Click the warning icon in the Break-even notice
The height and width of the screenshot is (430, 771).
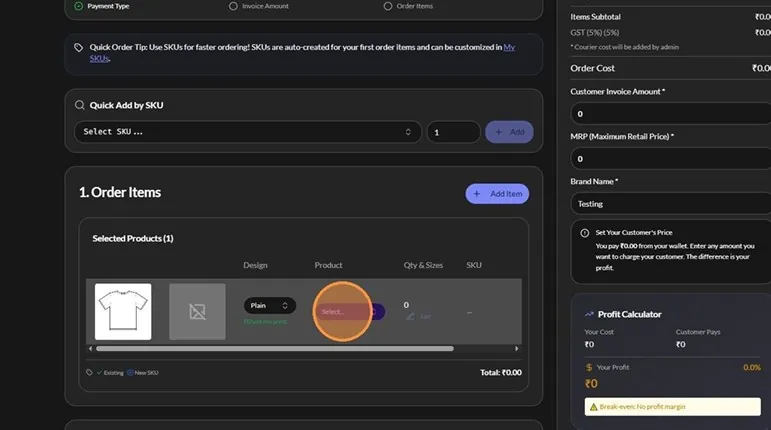pyautogui.click(x=593, y=407)
